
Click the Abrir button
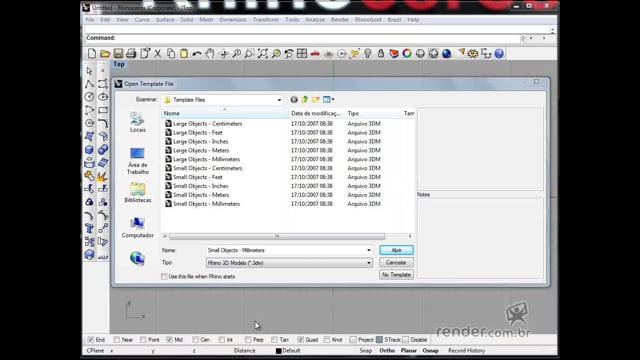coord(396,250)
